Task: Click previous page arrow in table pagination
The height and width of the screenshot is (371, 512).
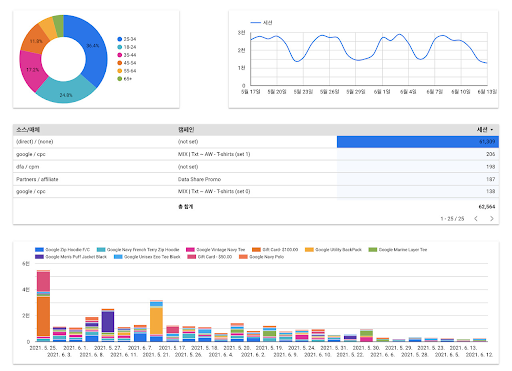Action: coord(476,219)
